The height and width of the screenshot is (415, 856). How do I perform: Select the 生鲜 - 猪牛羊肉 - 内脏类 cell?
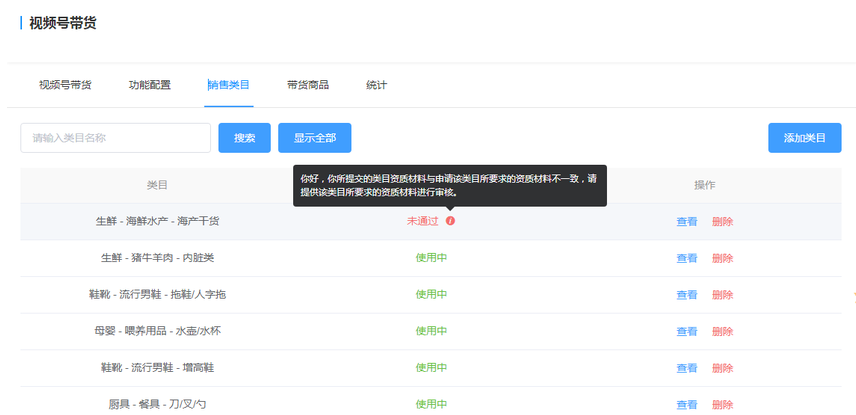pyautogui.click(x=157, y=258)
